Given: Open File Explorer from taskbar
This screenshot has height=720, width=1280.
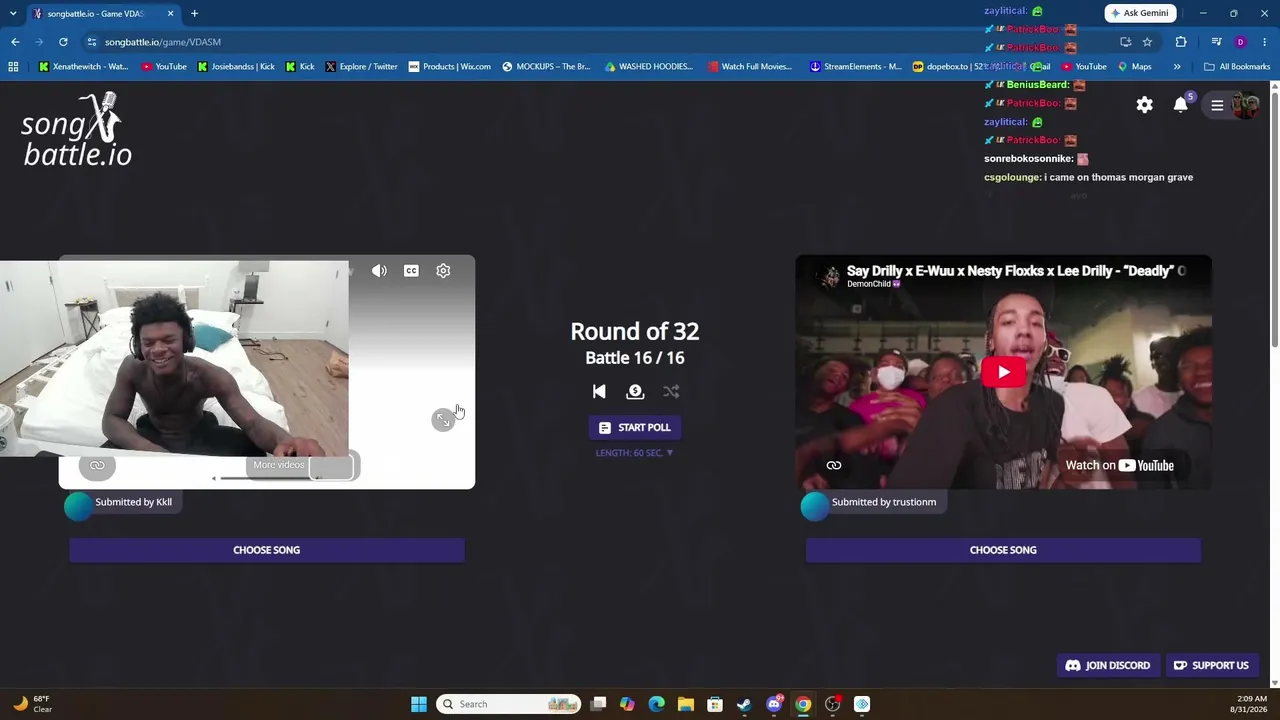Looking at the screenshot, I should 686,704.
